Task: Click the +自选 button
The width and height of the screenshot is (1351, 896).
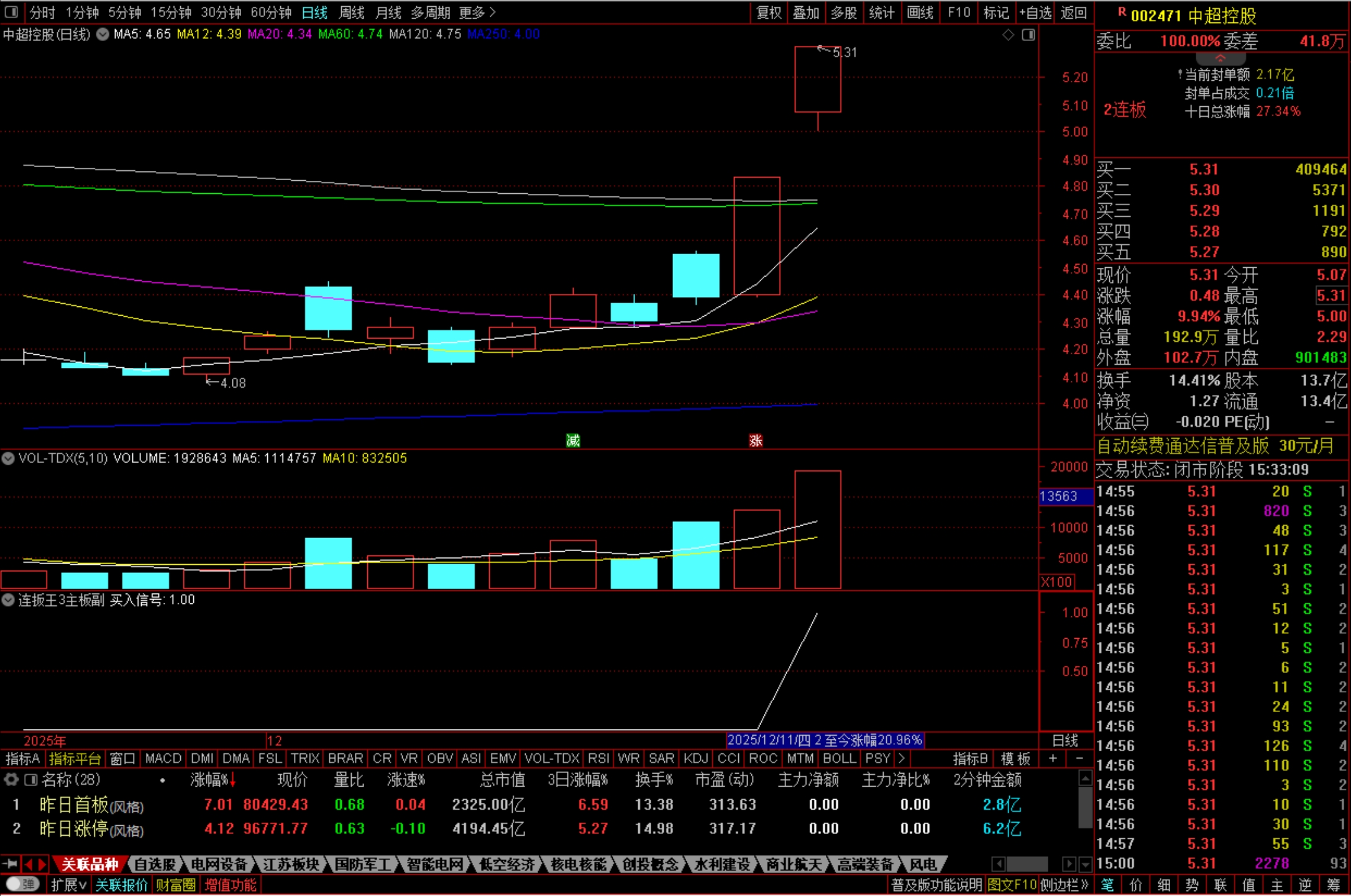Action: coord(1035,12)
